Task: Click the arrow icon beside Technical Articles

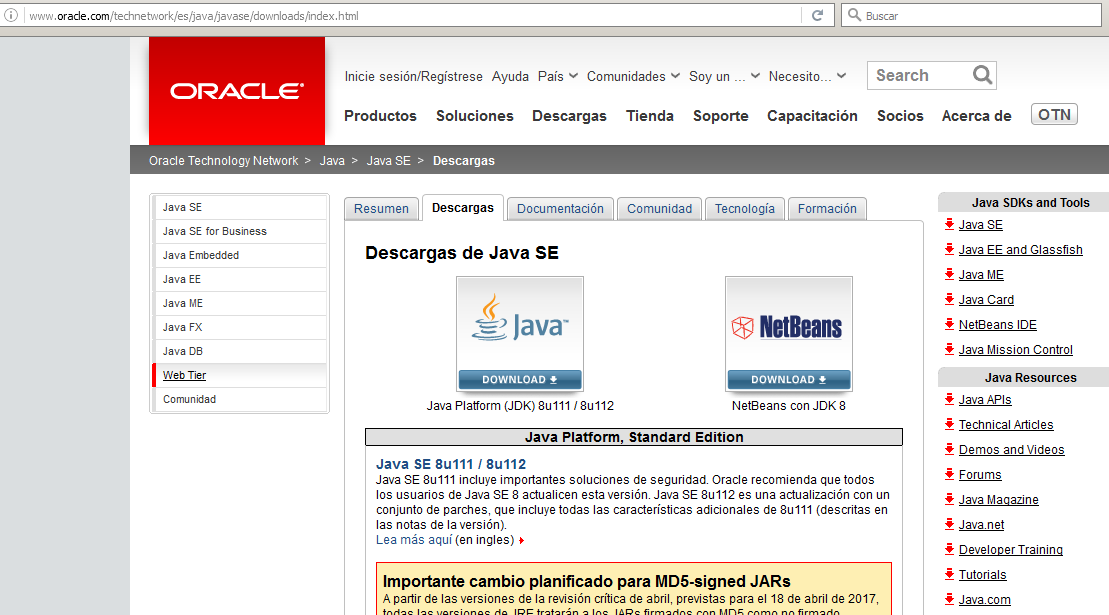Action: pos(949,424)
